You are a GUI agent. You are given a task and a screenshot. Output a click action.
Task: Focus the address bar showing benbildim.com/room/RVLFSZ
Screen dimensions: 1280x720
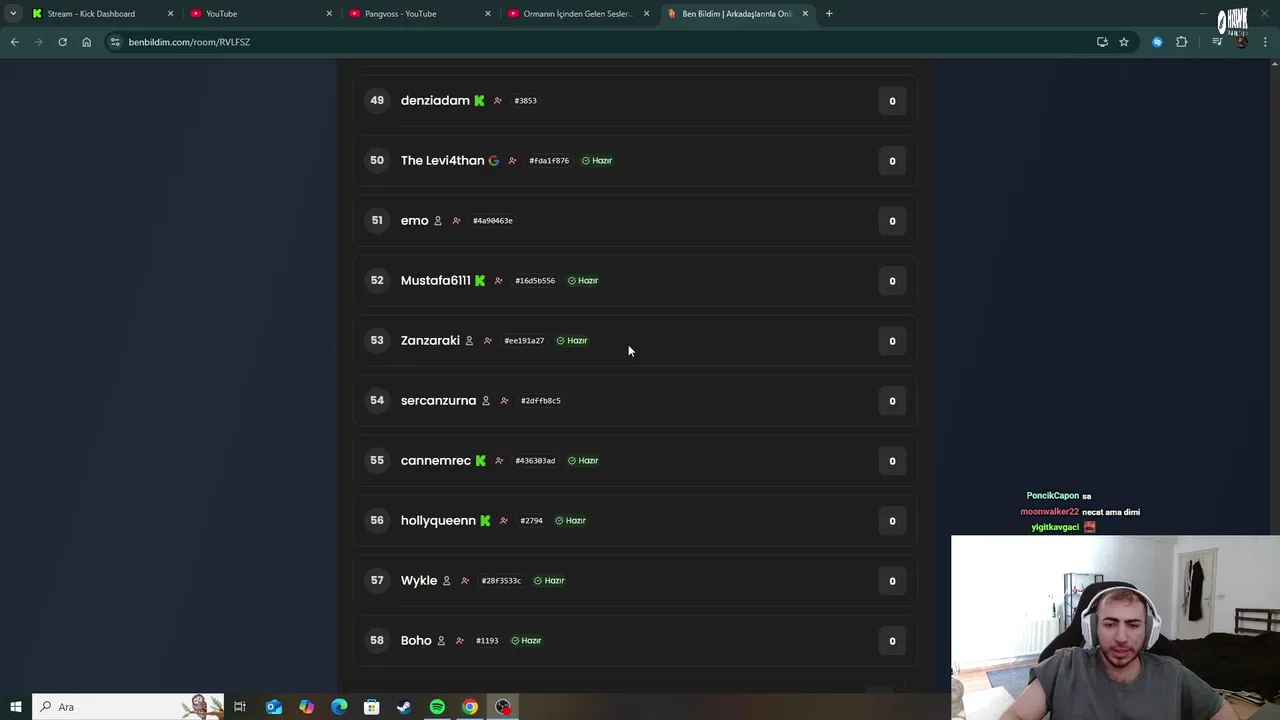[x=600, y=42]
